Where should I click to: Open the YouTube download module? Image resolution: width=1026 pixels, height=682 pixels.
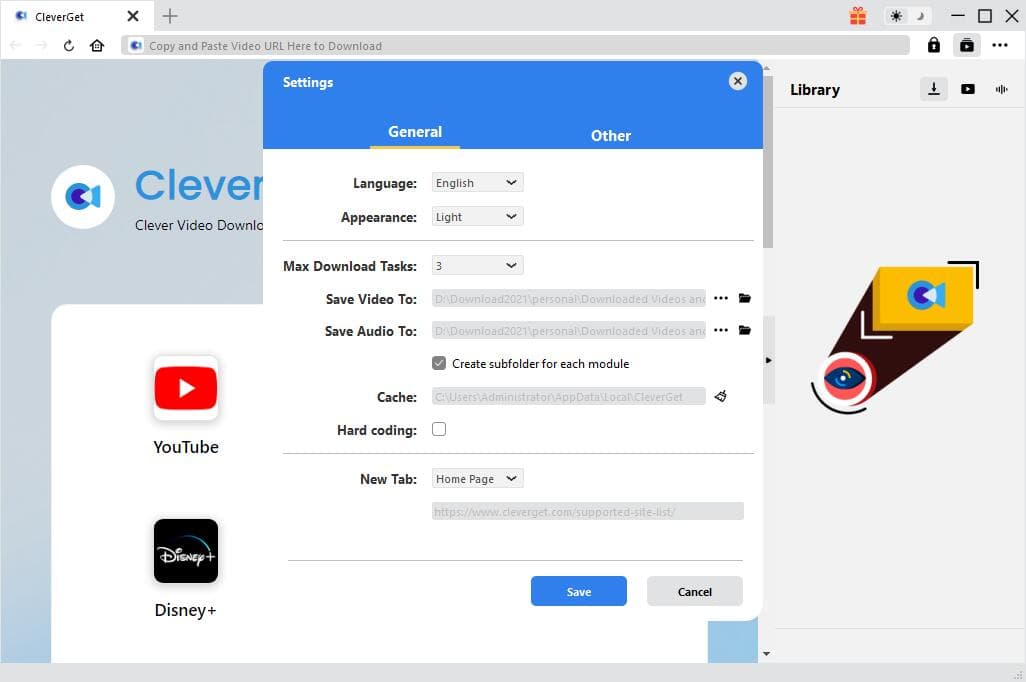[185, 388]
